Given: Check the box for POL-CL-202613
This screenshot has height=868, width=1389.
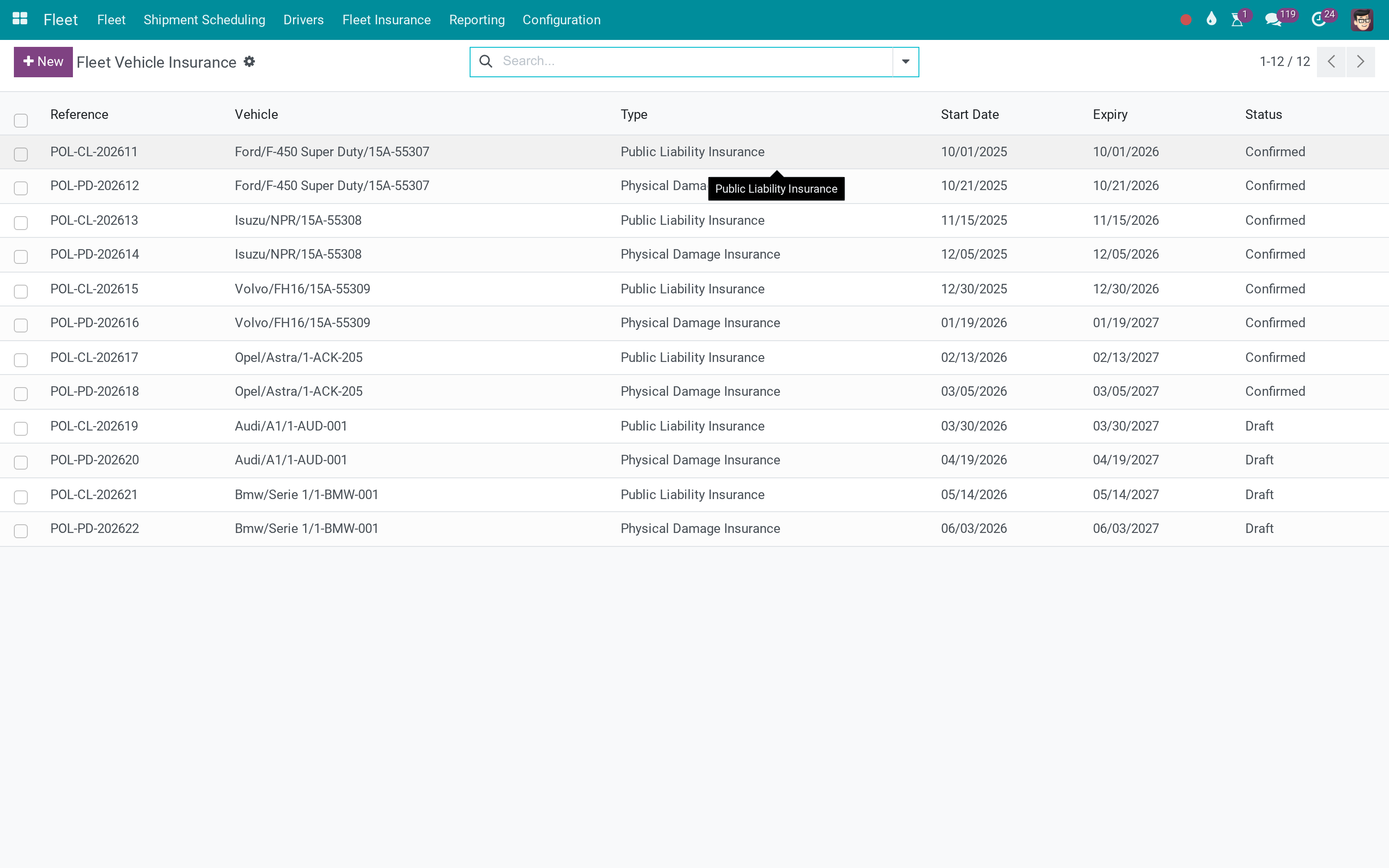Looking at the screenshot, I should [x=21, y=223].
